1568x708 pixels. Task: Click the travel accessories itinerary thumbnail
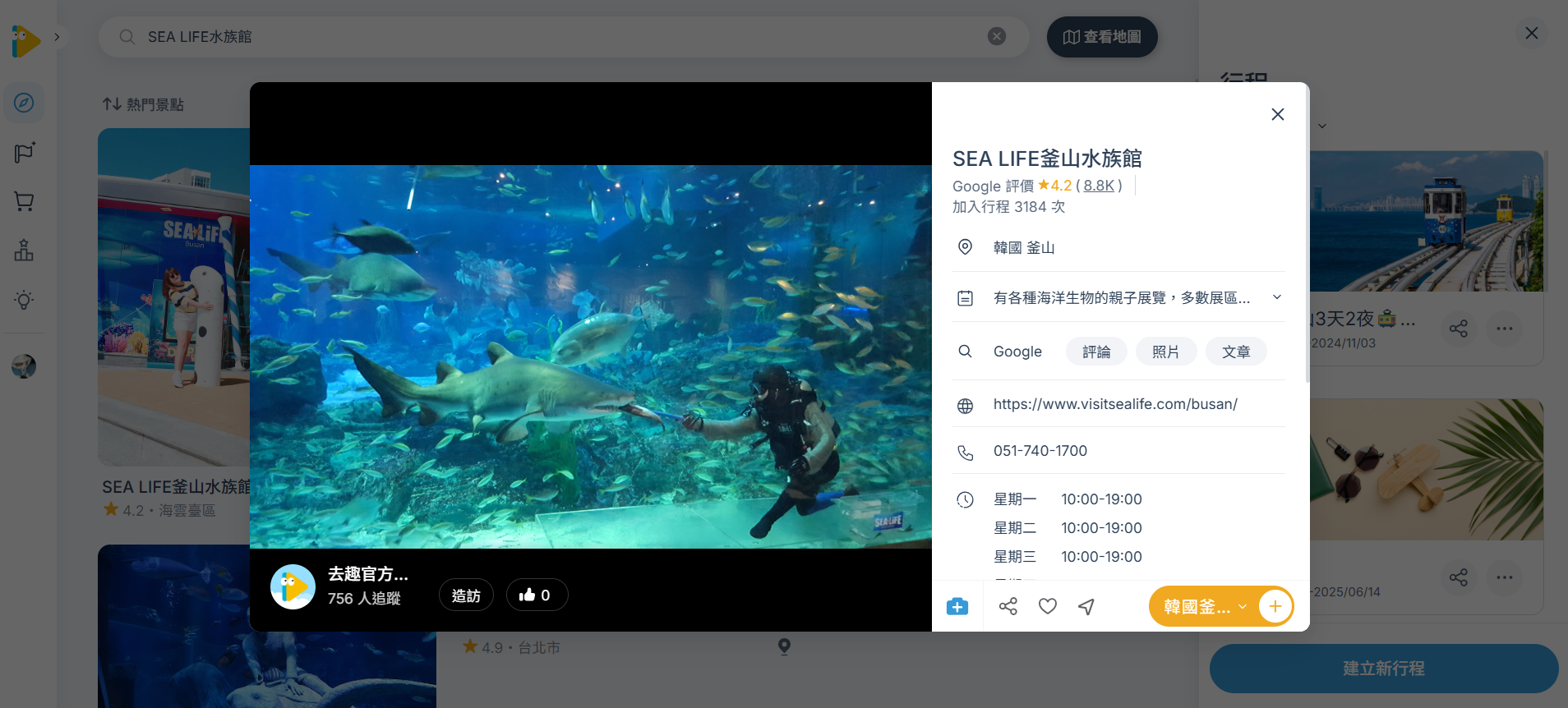pyautogui.click(x=1427, y=470)
